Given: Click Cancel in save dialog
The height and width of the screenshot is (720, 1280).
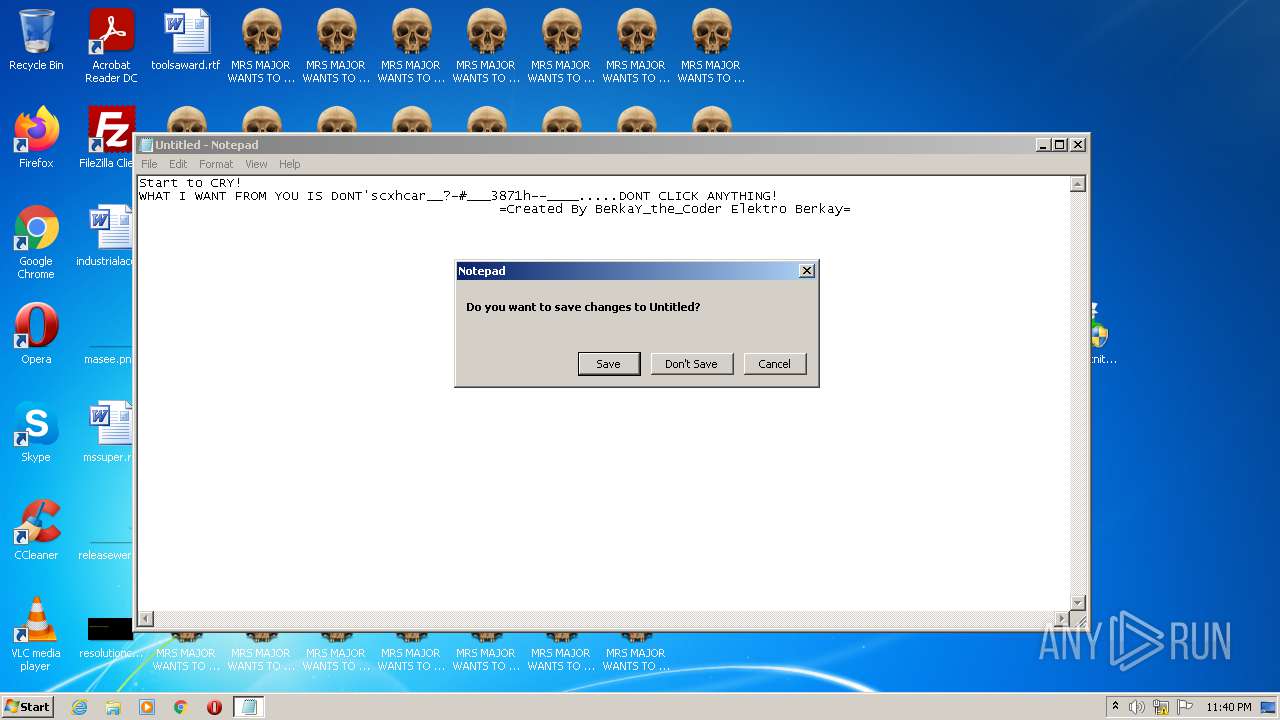Looking at the screenshot, I should point(774,364).
